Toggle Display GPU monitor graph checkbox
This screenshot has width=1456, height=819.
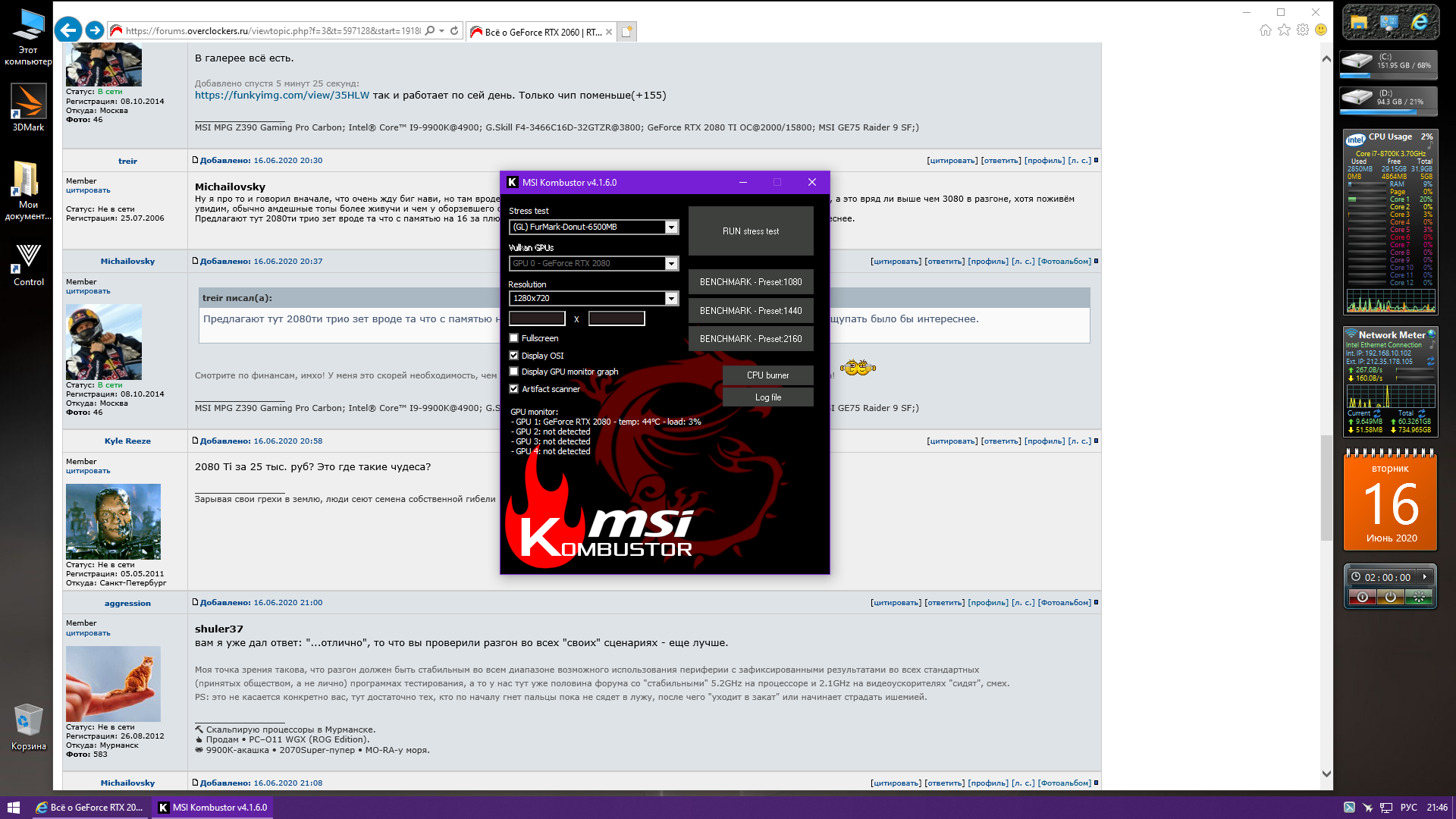coord(514,372)
